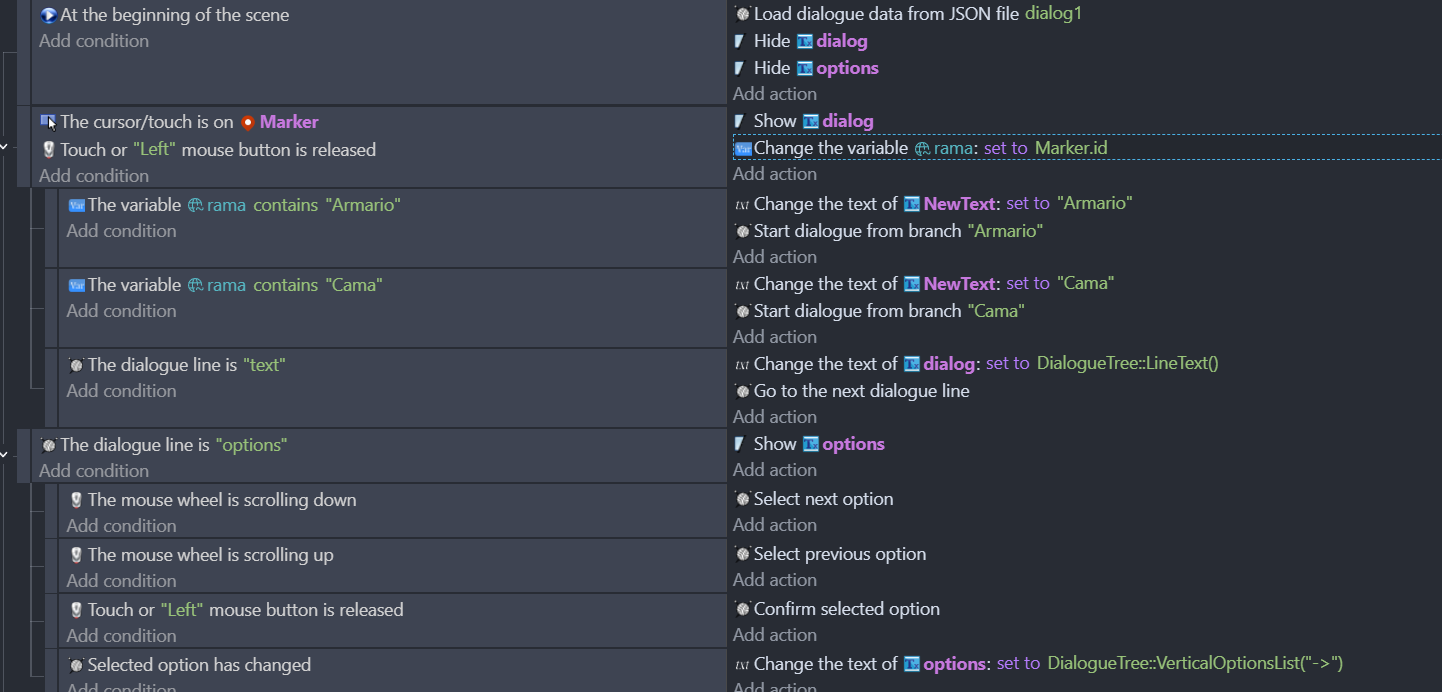Click the Var icon beside 'Change the variable rama'

pyautogui.click(x=743, y=148)
